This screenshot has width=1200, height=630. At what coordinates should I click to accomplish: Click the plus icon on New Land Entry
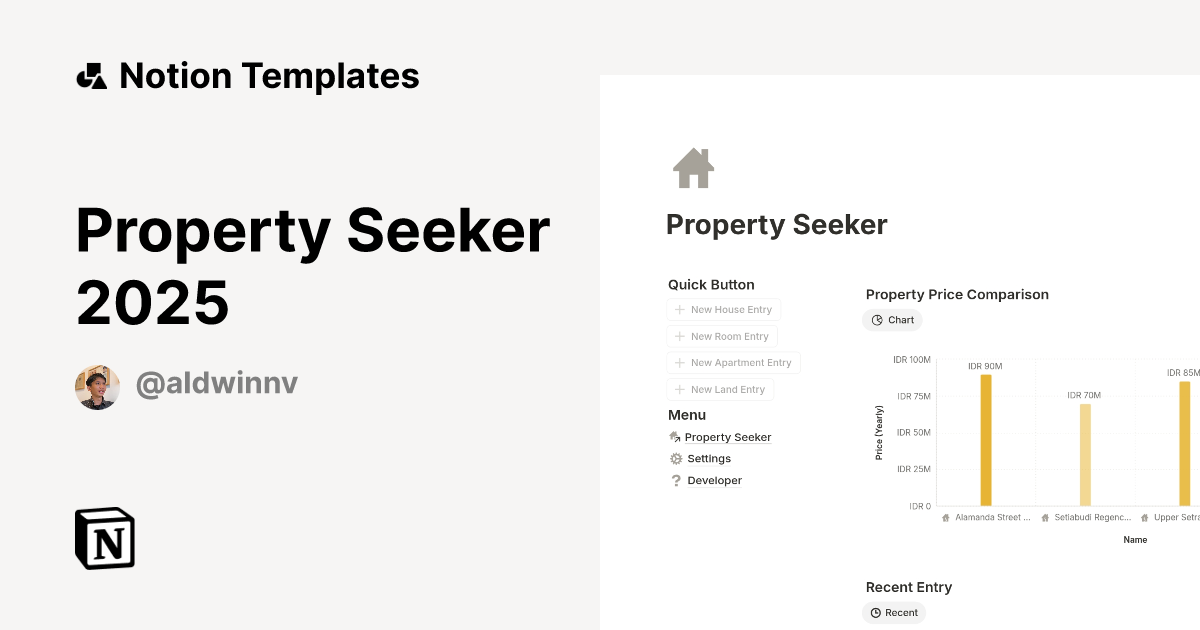[678, 389]
